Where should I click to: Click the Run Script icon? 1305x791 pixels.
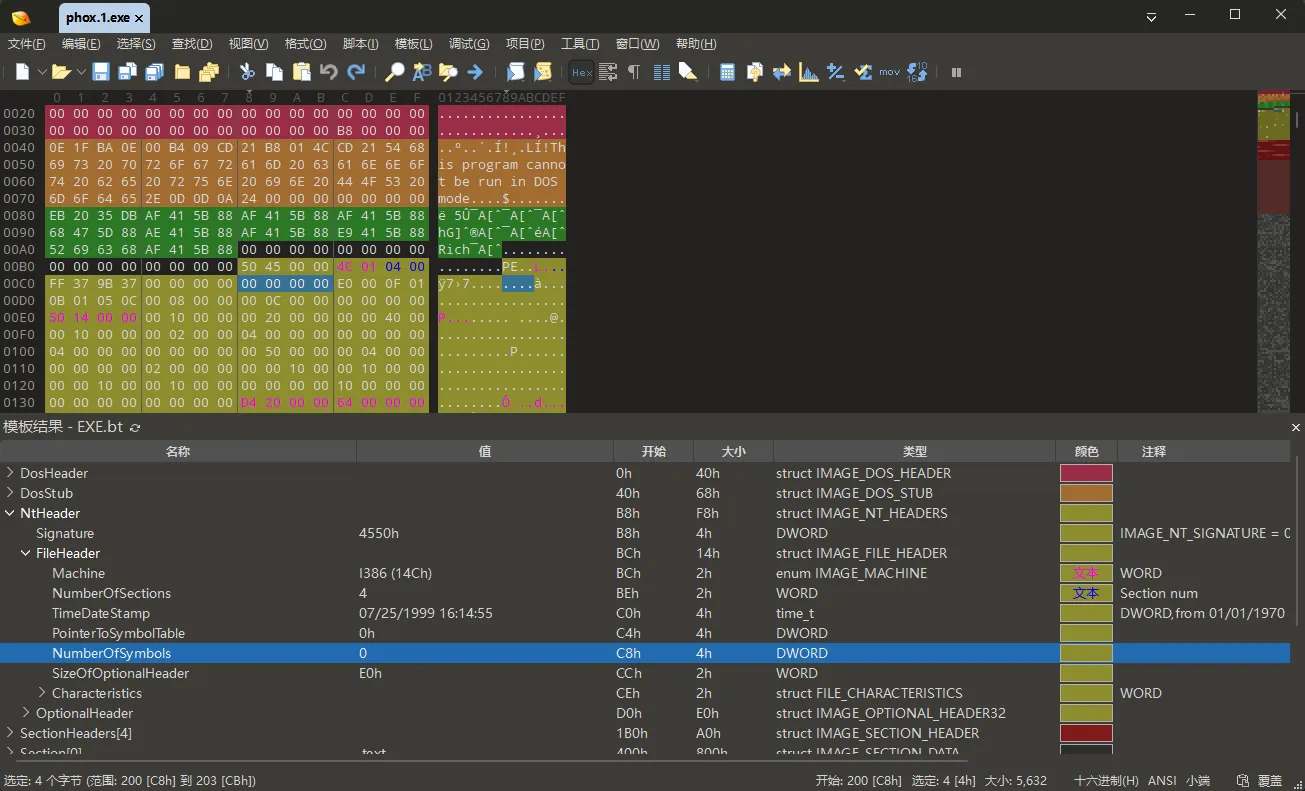(x=515, y=72)
